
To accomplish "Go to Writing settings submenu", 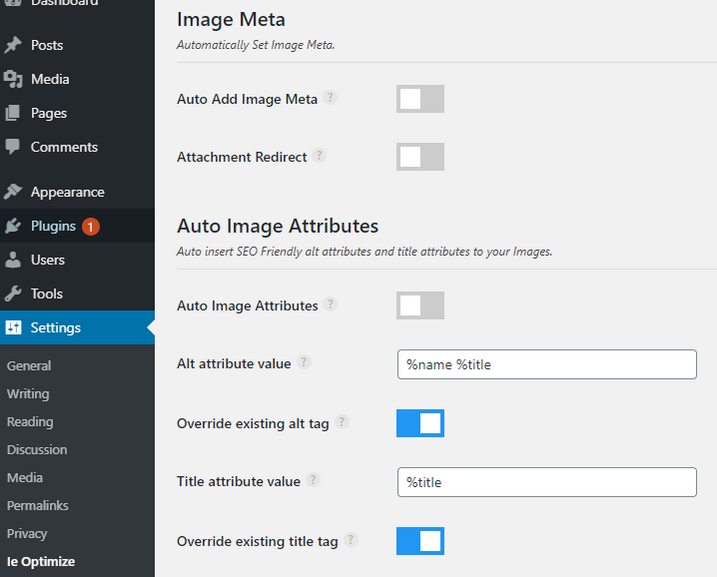I will coord(28,394).
